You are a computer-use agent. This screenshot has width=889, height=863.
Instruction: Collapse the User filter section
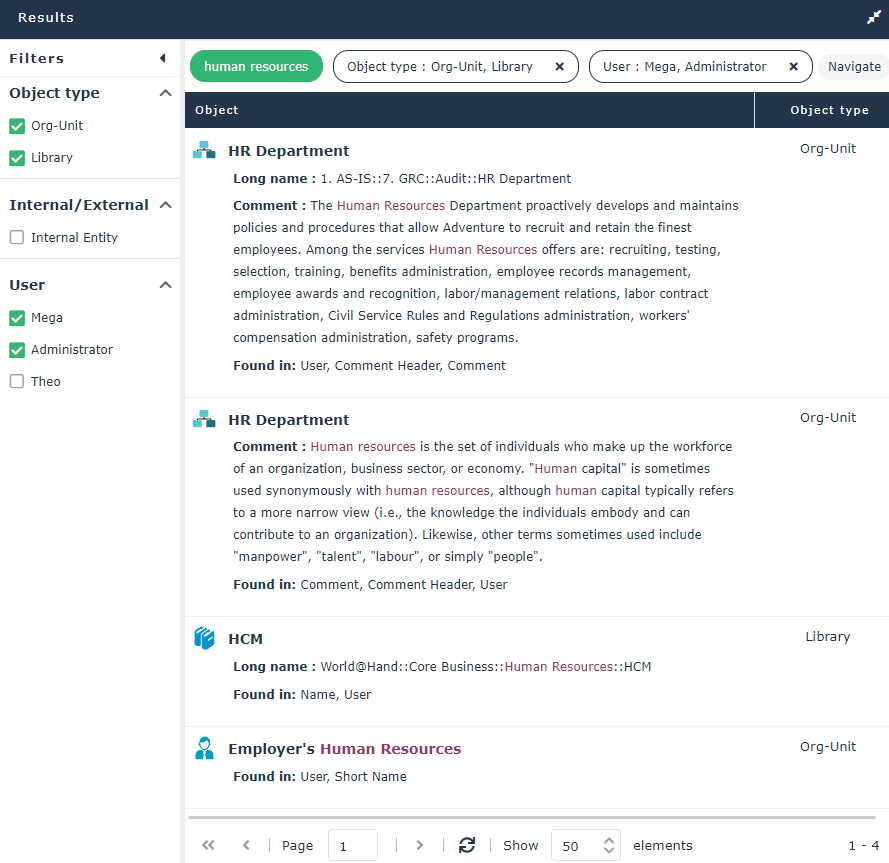165,285
